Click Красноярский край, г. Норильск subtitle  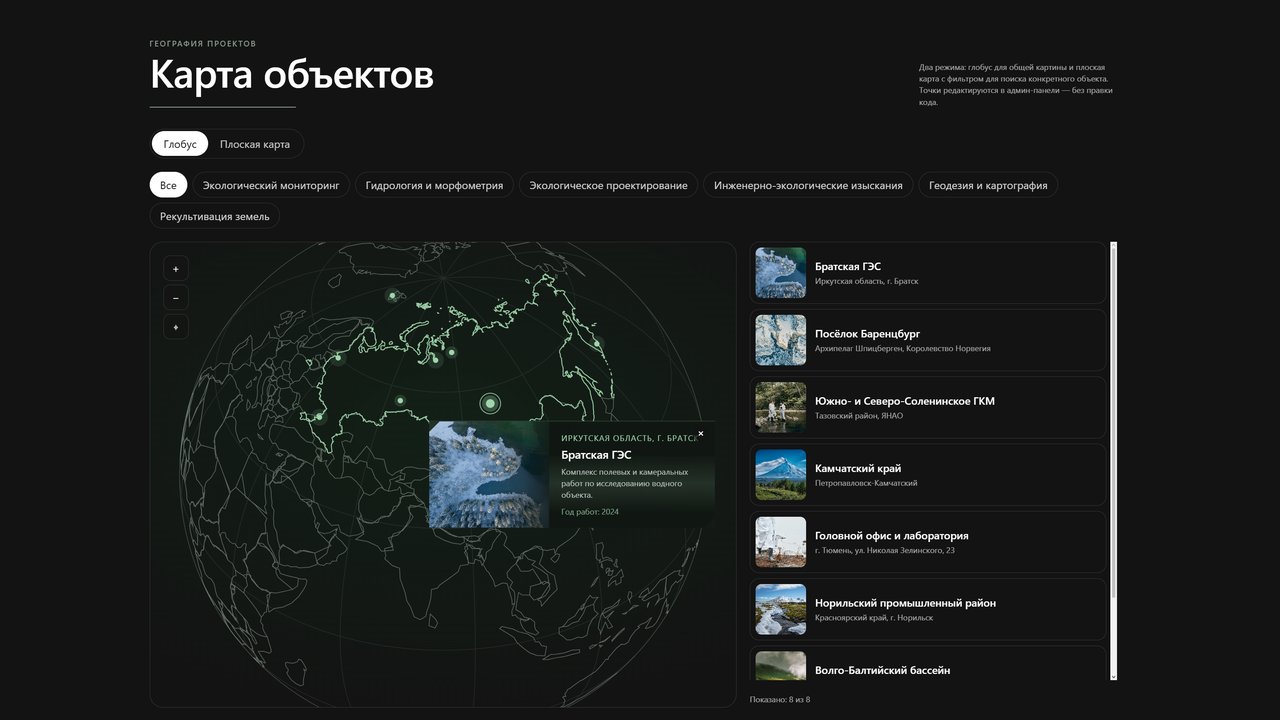pyautogui.click(x=874, y=618)
